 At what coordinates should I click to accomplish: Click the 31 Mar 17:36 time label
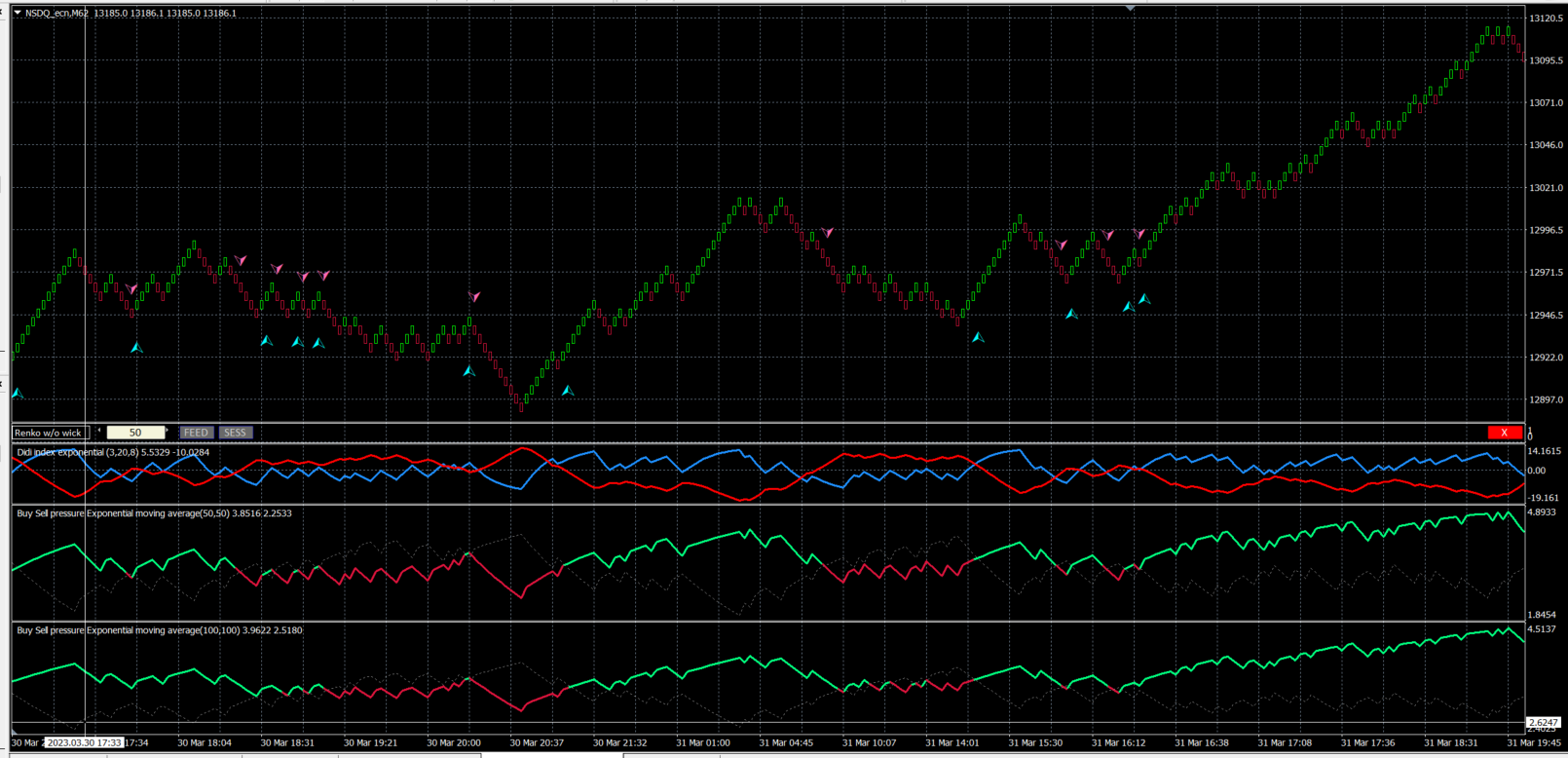point(1367,742)
